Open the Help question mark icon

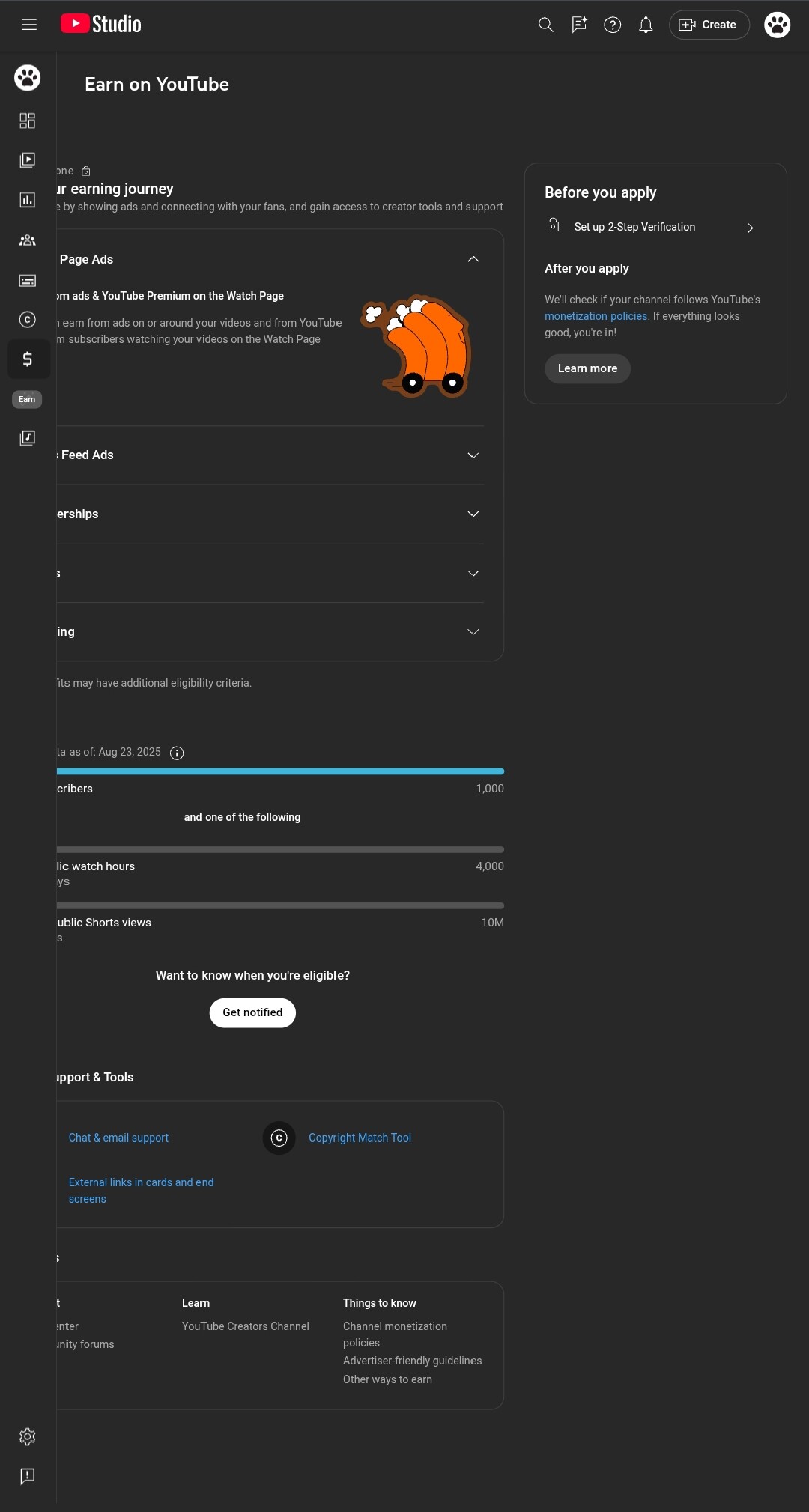[x=613, y=25]
